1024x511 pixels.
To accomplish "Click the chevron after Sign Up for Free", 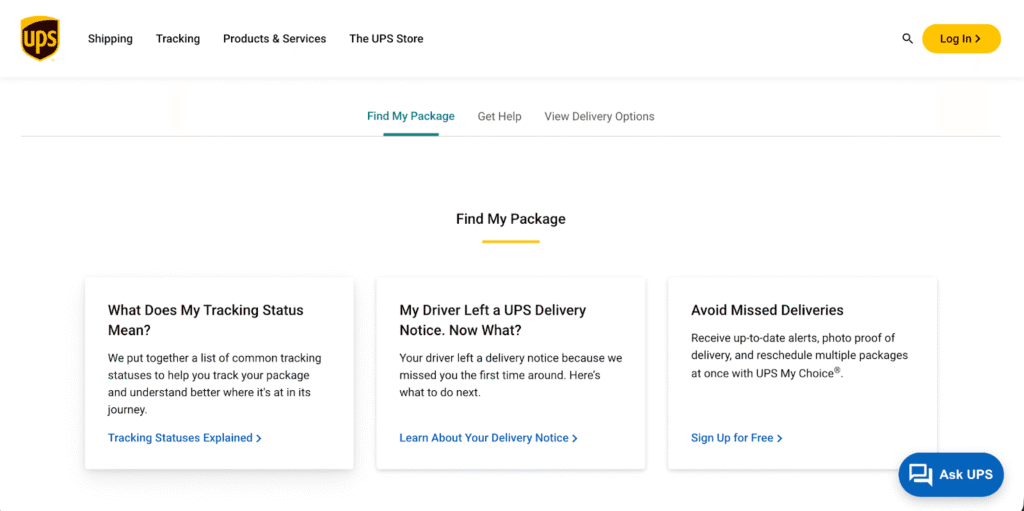I will [780, 438].
